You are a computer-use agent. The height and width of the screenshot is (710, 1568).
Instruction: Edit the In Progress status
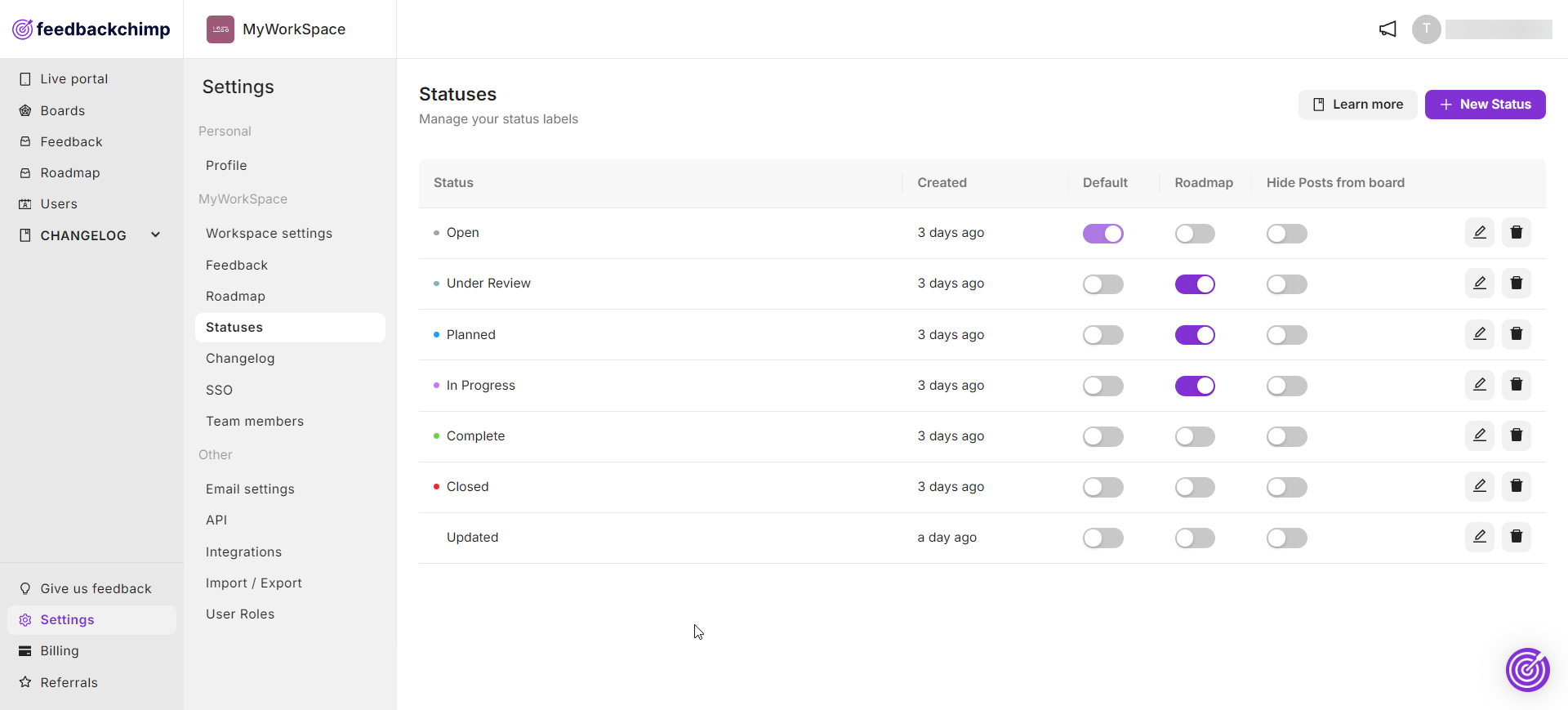point(1479,385)
